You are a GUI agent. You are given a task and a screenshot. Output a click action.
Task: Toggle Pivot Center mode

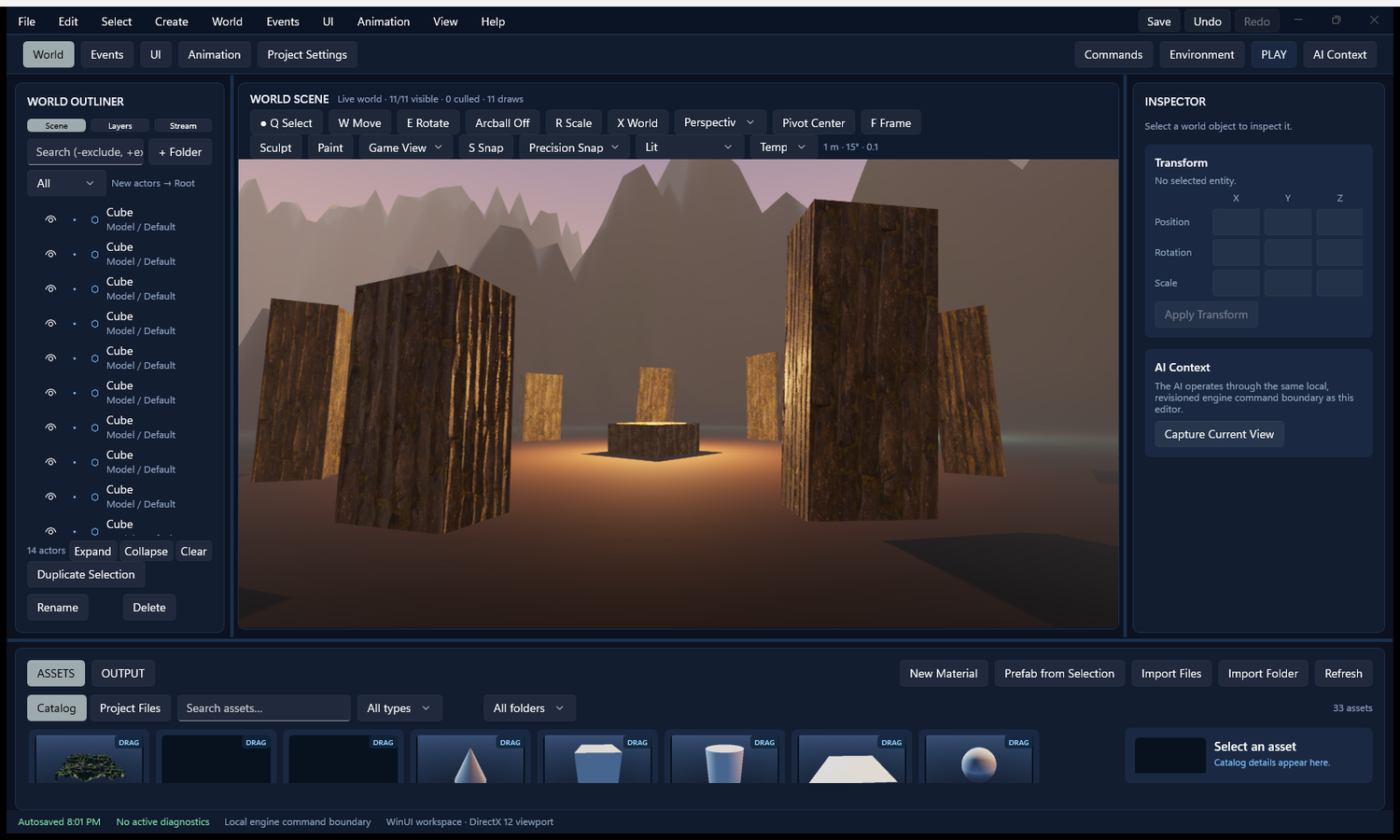point(813,123)
